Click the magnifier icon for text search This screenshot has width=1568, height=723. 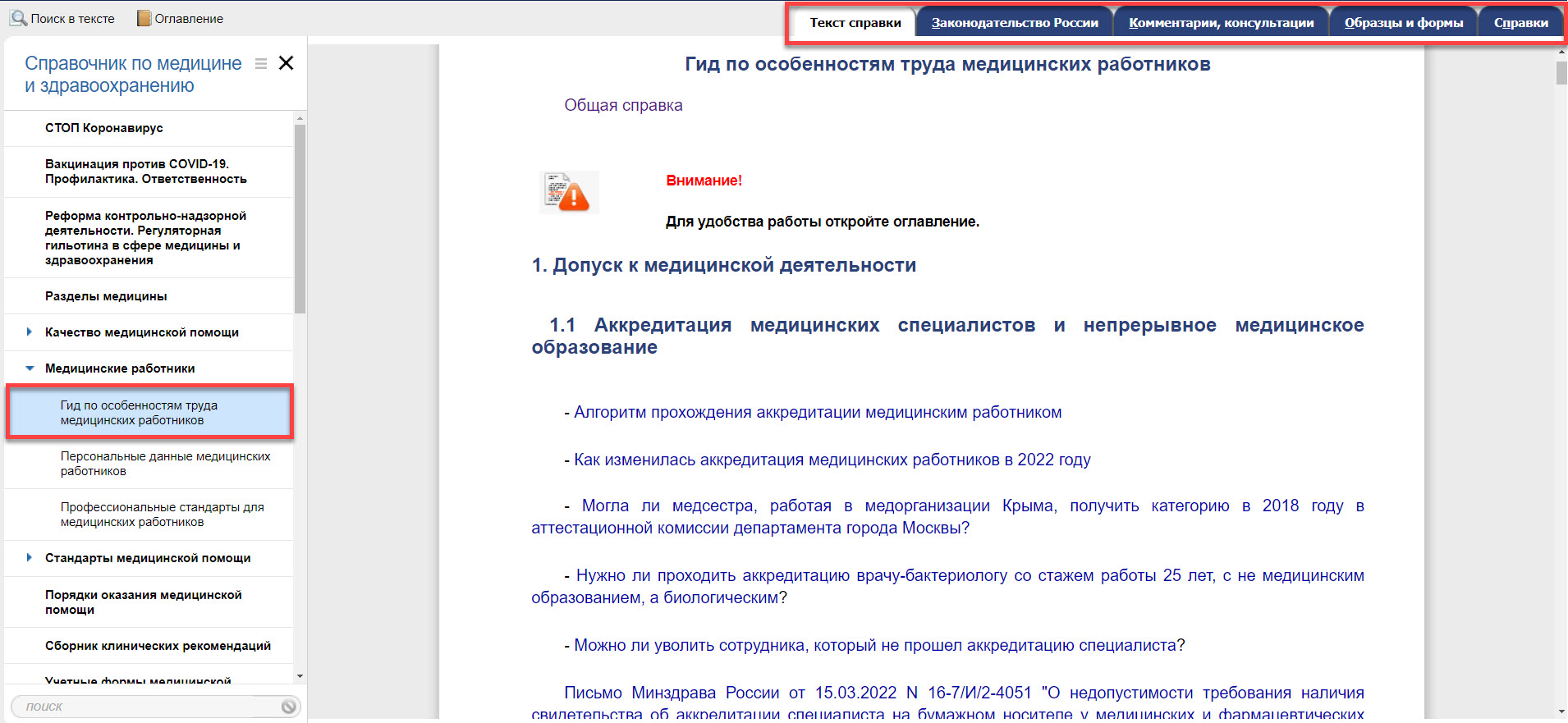click(x=18, y=18)
